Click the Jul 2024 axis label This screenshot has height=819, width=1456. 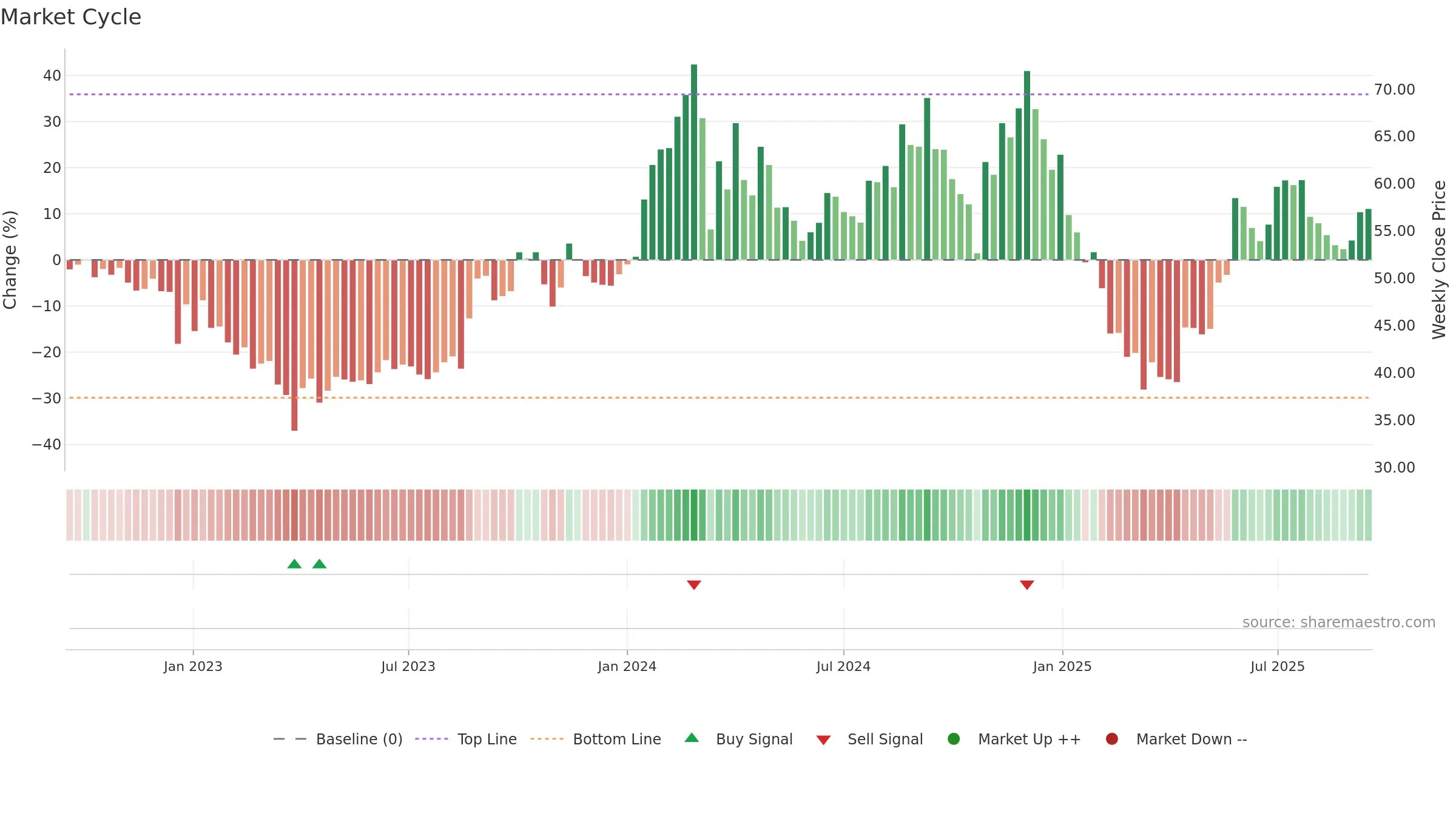(843, 667)
